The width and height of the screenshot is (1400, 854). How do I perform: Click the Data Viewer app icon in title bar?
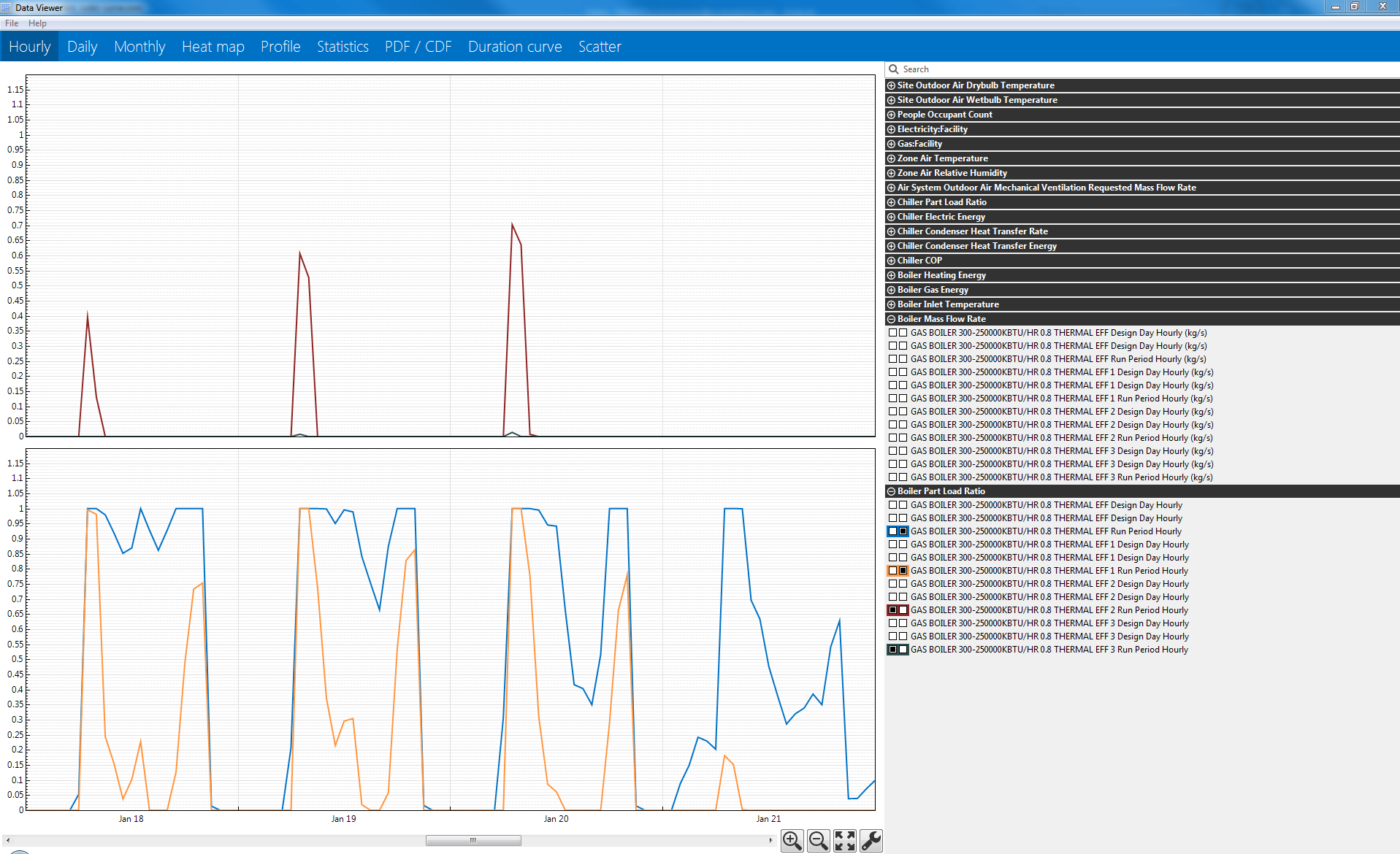pos(6,7)
